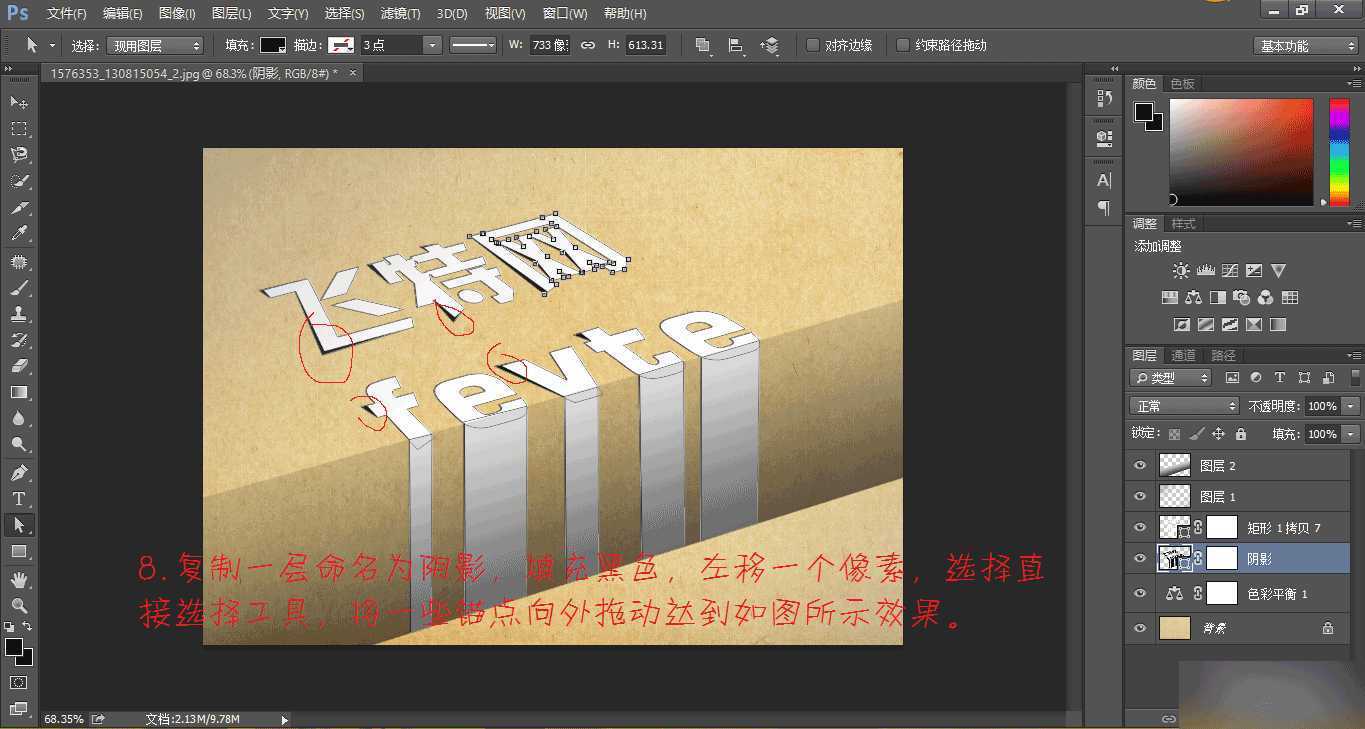Open a Curves adjustment layer
The width and height of the screenshot is (1365, 729).
tap(1230, 270)
